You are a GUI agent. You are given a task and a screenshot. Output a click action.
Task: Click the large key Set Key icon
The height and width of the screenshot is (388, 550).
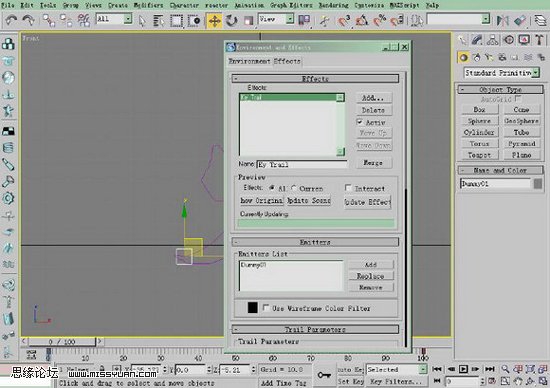click(x=324, y=375)
